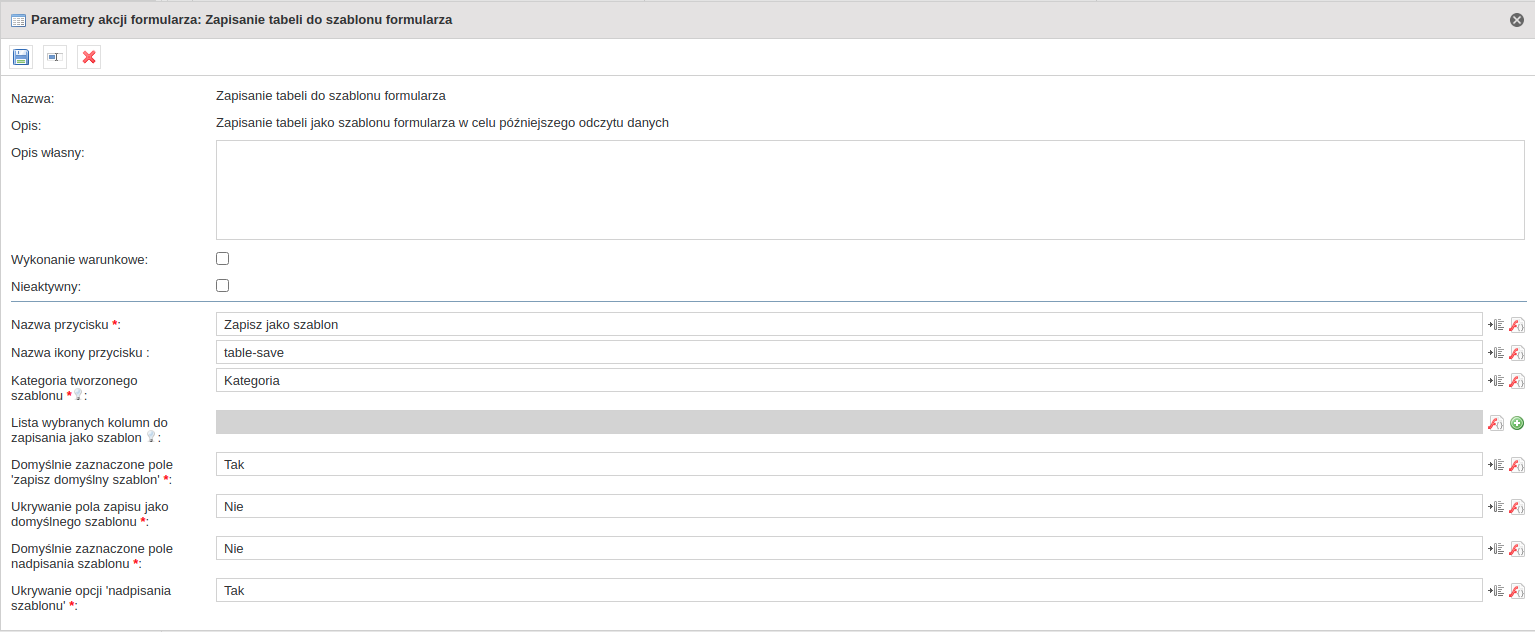
Task: Click the 'Opis własny' text area
Action: pos(870,190)
